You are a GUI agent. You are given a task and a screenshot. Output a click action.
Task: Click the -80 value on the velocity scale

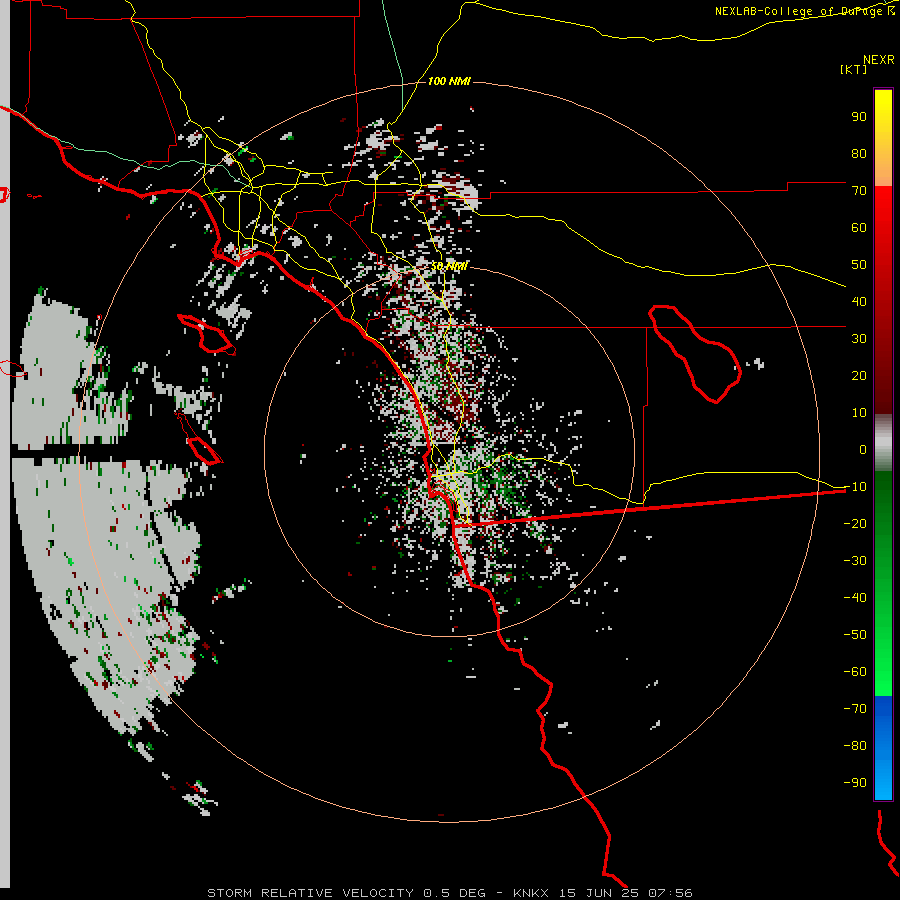coord(855,746)
